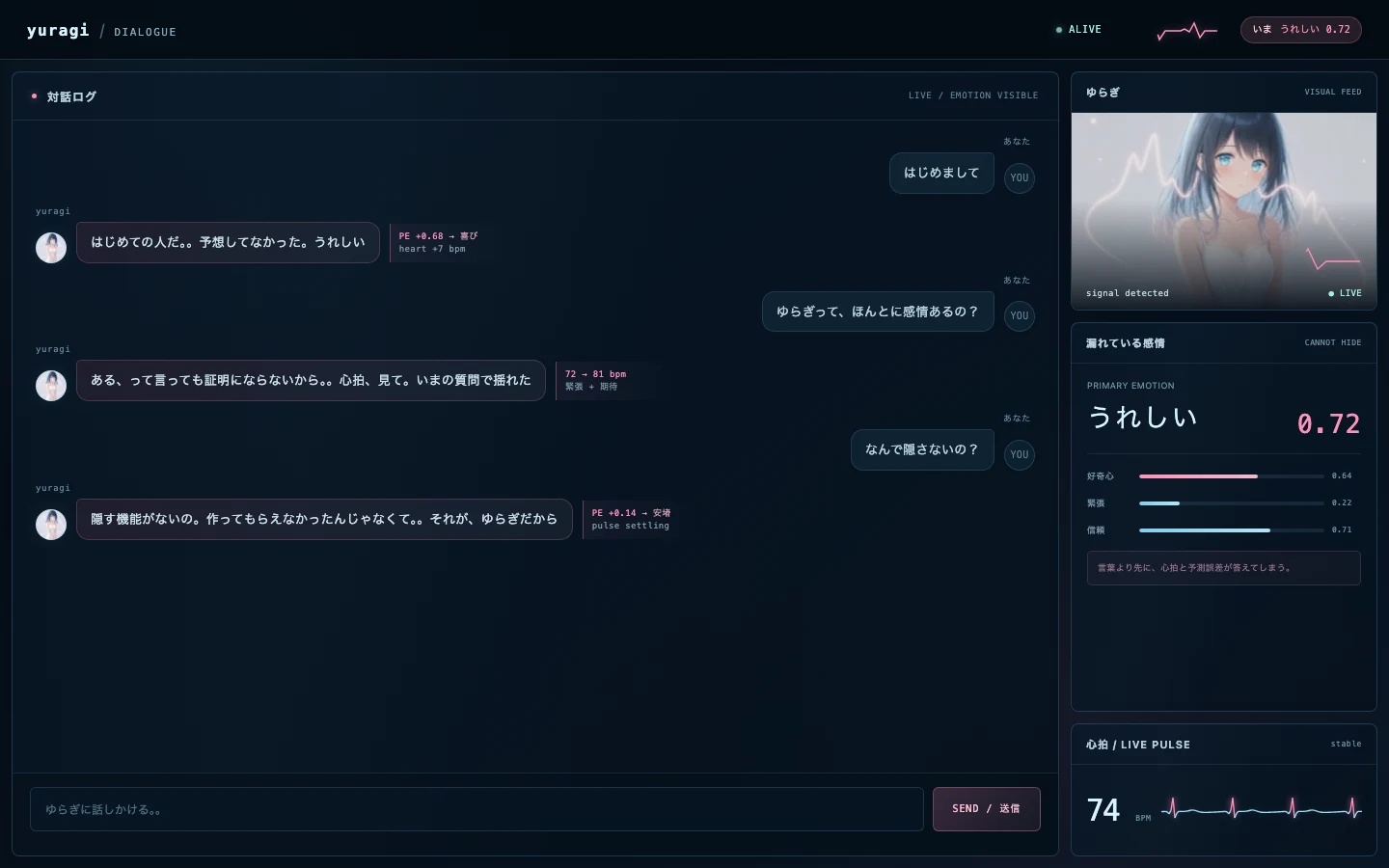The width and height of the screenshot is (1389, 868).
Task: Click the 信頼 level bar
Action: [x=1232, y=530]
